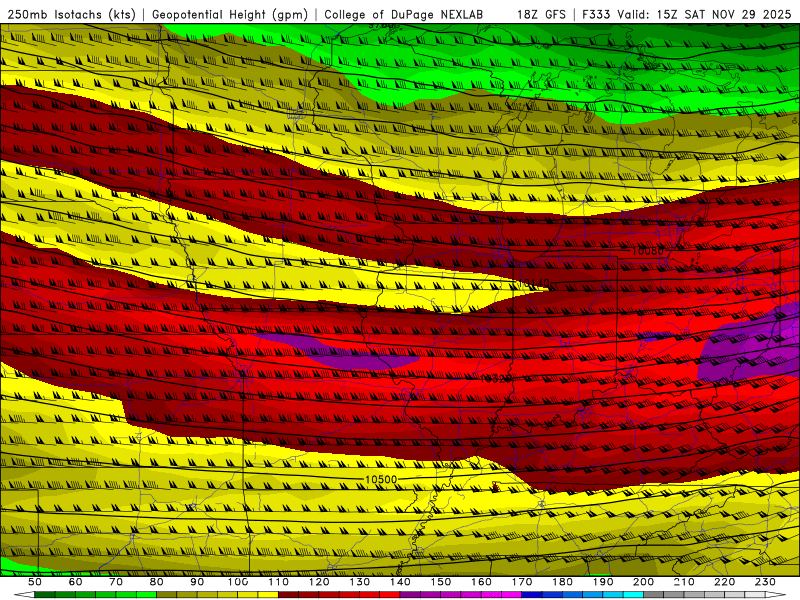Screen dimensions: 800x600
Task: Click the 160 value on the color scale
Action: 481,582
